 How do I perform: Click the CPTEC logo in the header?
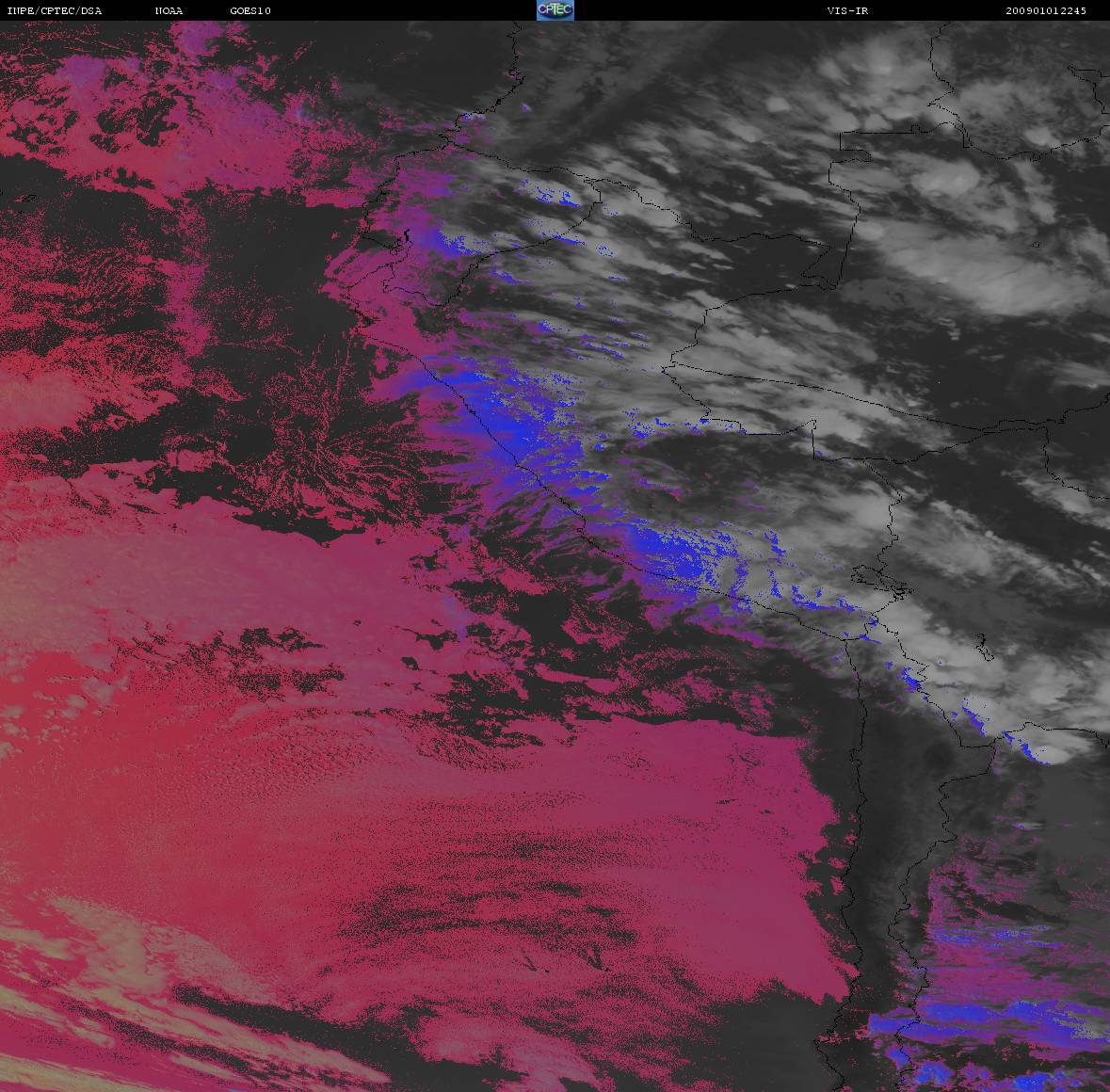click(555, 10)
